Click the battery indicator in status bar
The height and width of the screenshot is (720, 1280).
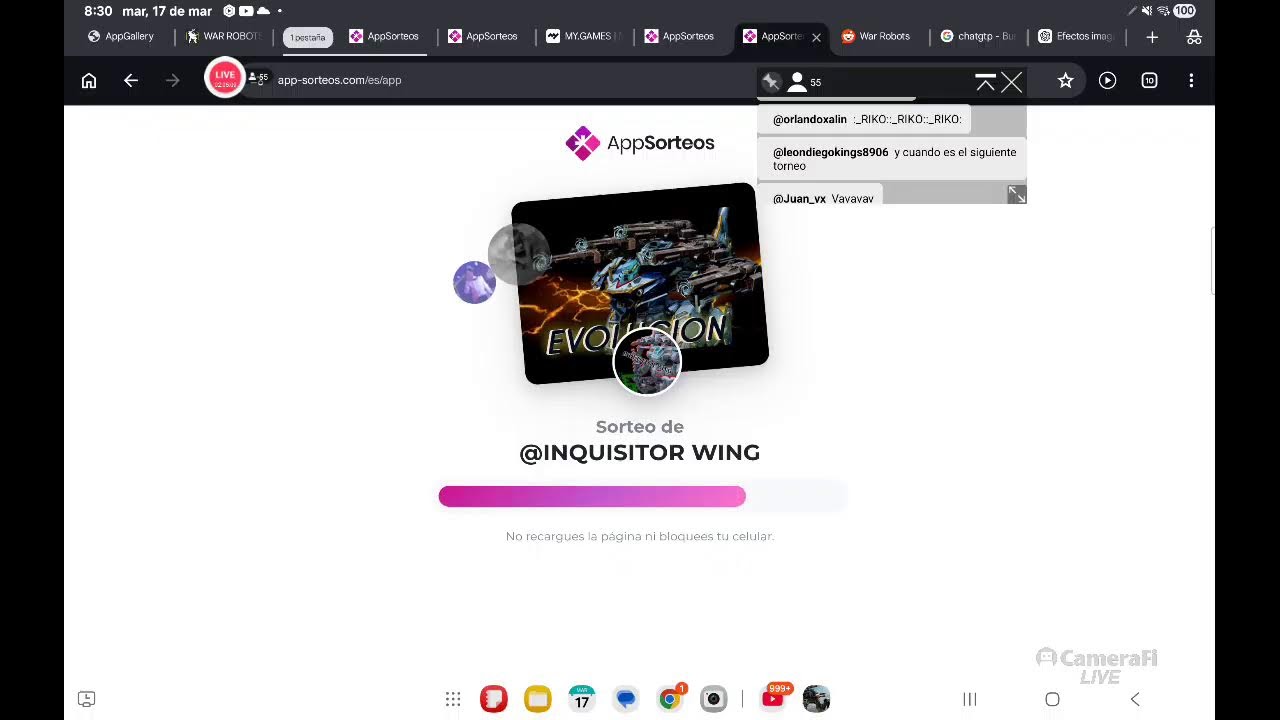click(1185, 11)
